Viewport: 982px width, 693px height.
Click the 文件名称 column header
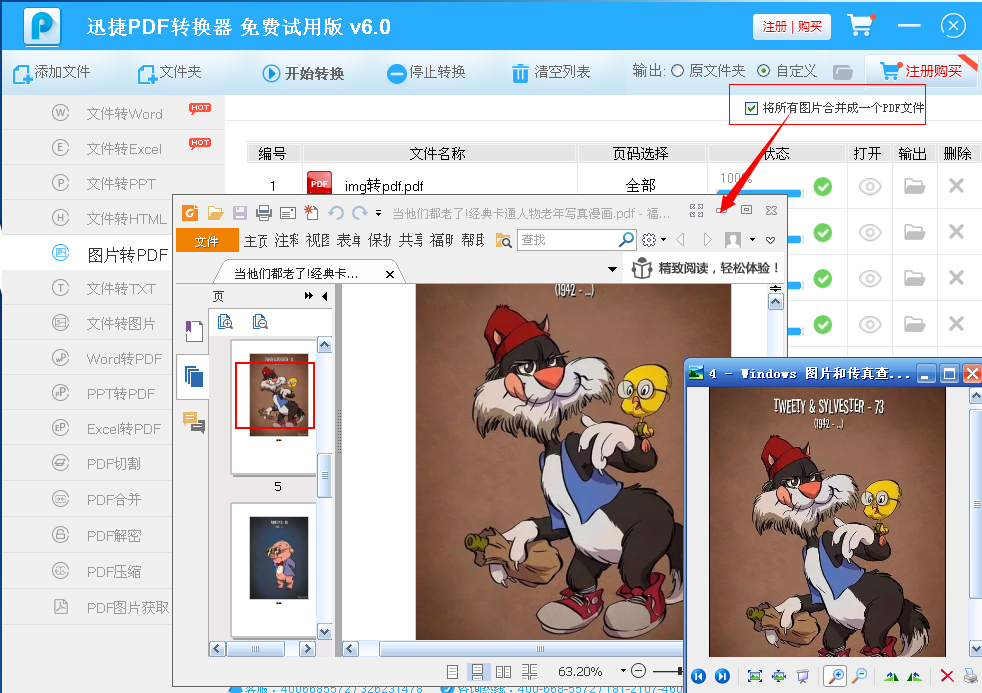pos(438,153)
